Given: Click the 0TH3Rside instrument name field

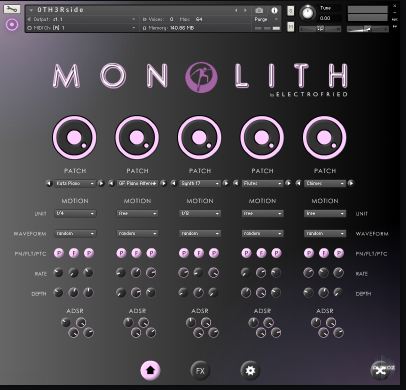Looking at the screenshot, I should coord(133,10).
